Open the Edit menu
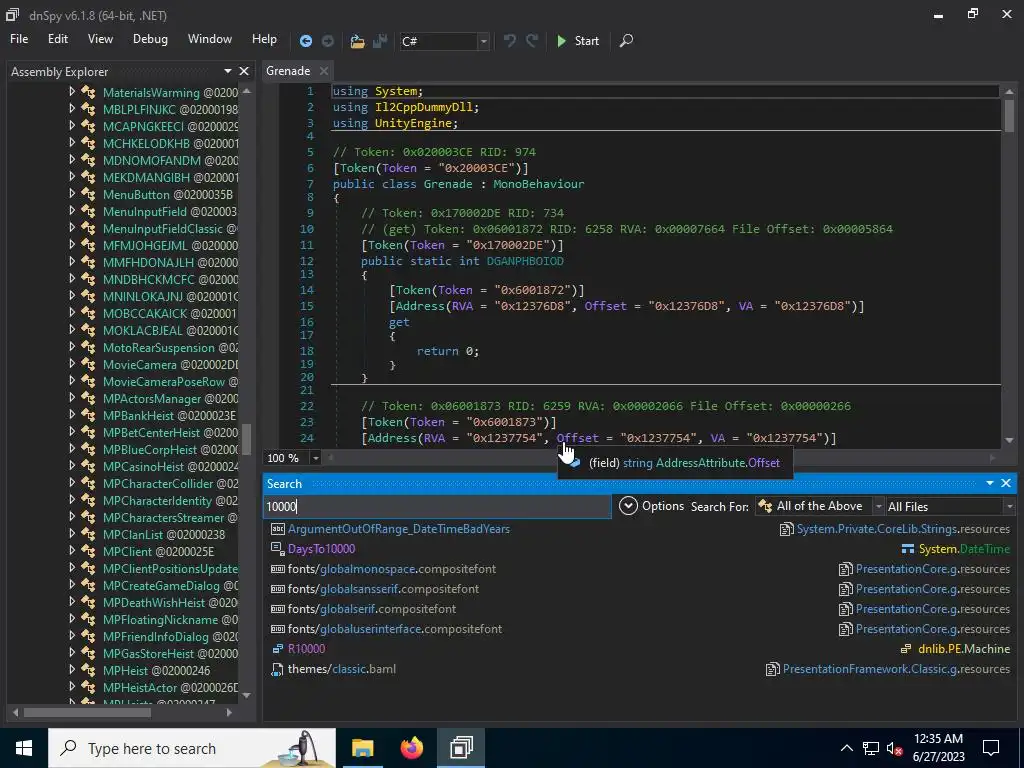 point(57,39)
